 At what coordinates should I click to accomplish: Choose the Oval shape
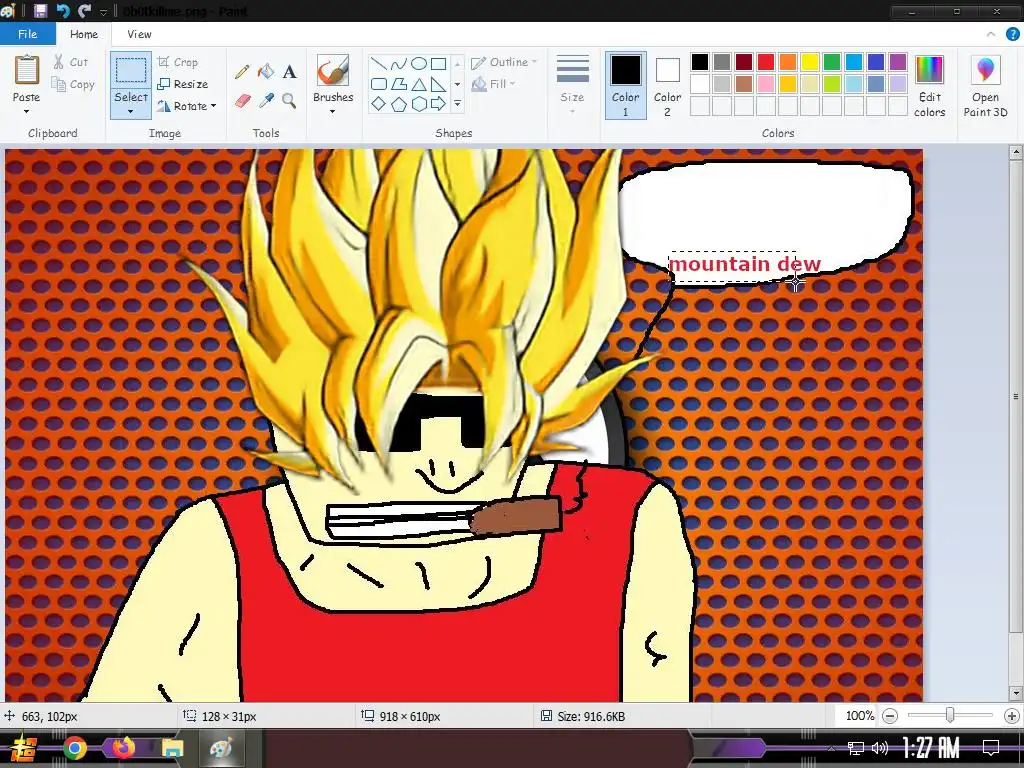[419, 63]
